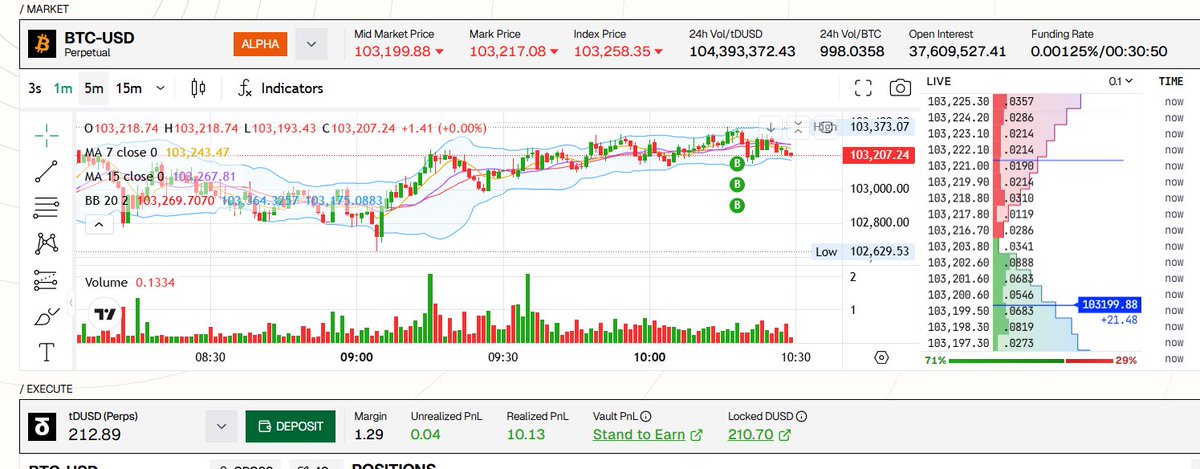Expand the timeframe interval dropdown

(x=160, y=88)
